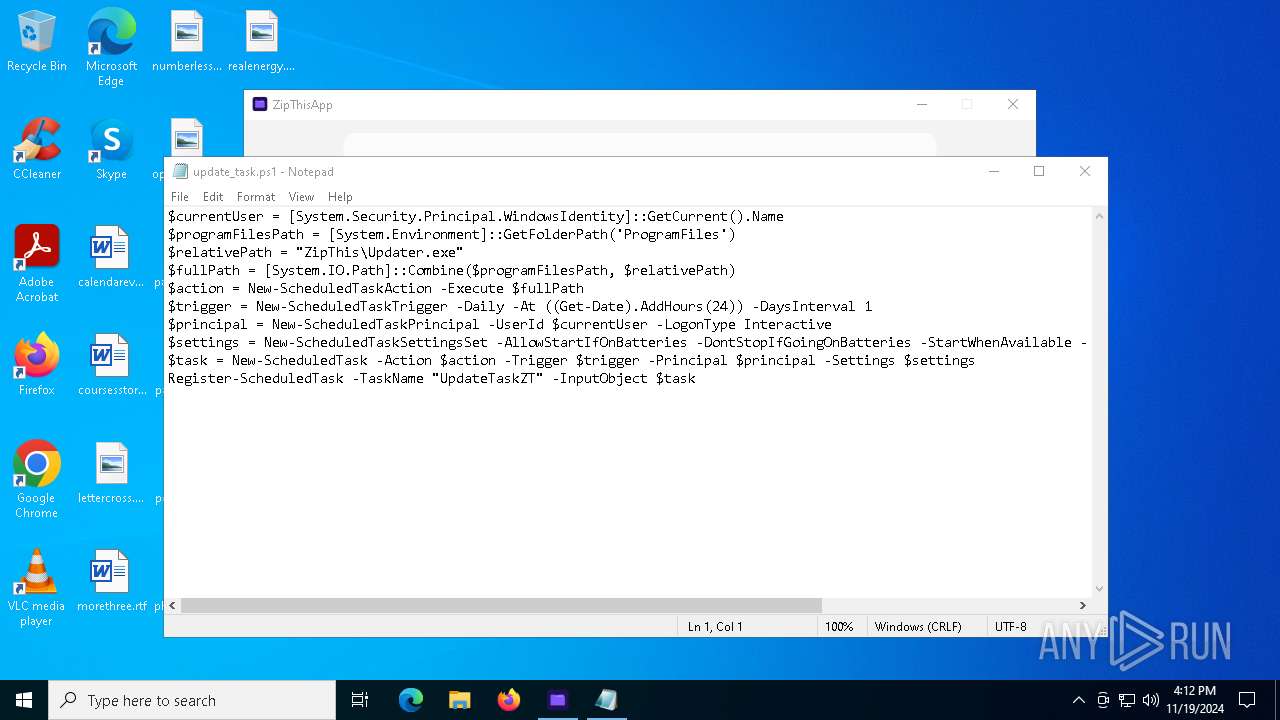Open Firefox from the taskbar
The height and width of the screenshot is (720, 1280).
click(x=509, y=700)
